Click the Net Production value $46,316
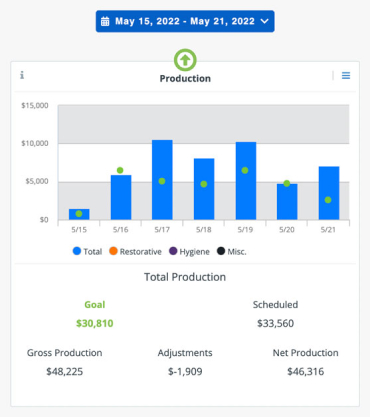Viewport: 370px width, 417px height. point(306,372)
